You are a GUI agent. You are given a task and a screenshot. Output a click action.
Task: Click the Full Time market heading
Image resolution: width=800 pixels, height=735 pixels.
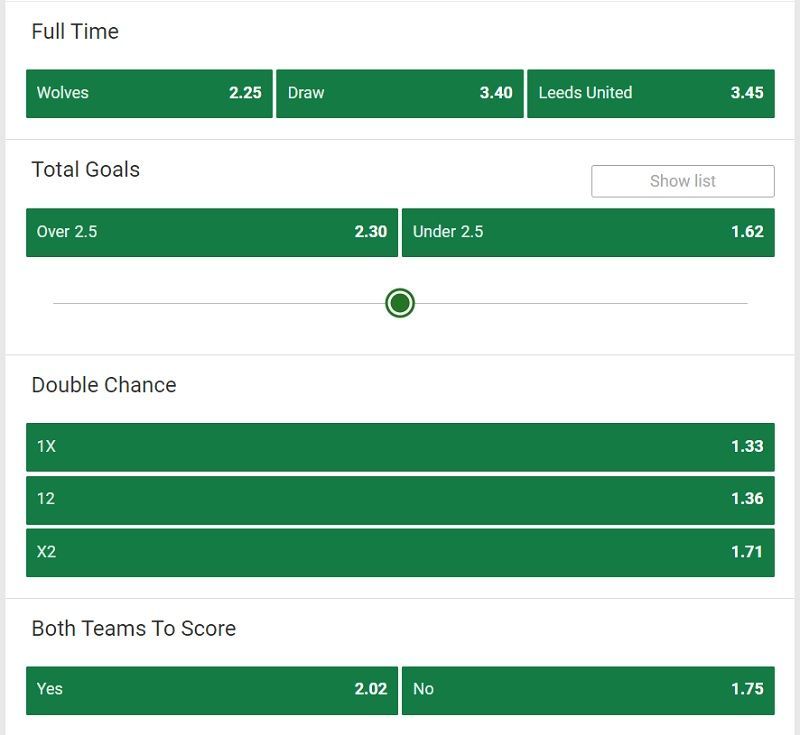click(75, 32)
